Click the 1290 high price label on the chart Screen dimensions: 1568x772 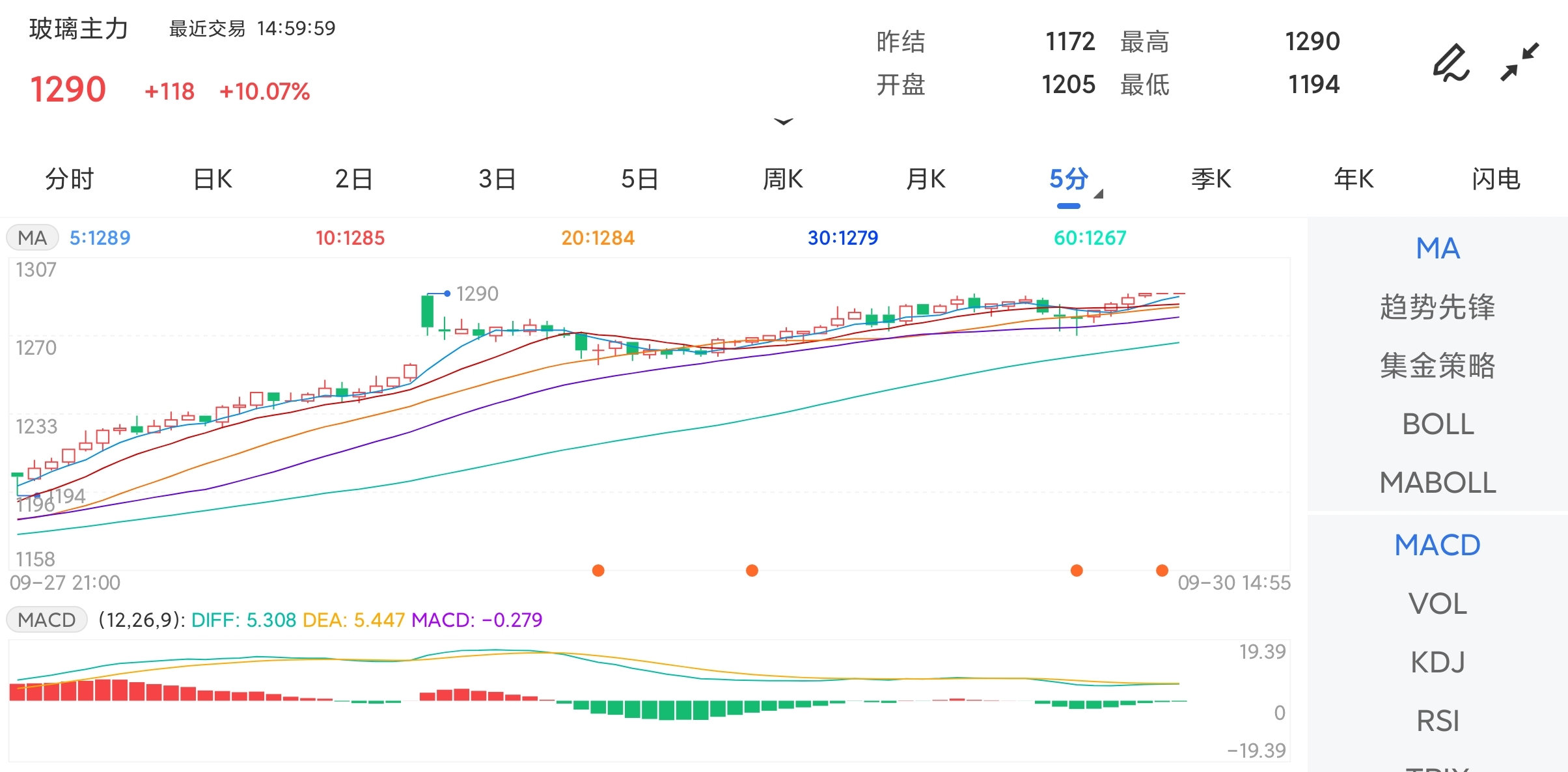click(477, 294)
